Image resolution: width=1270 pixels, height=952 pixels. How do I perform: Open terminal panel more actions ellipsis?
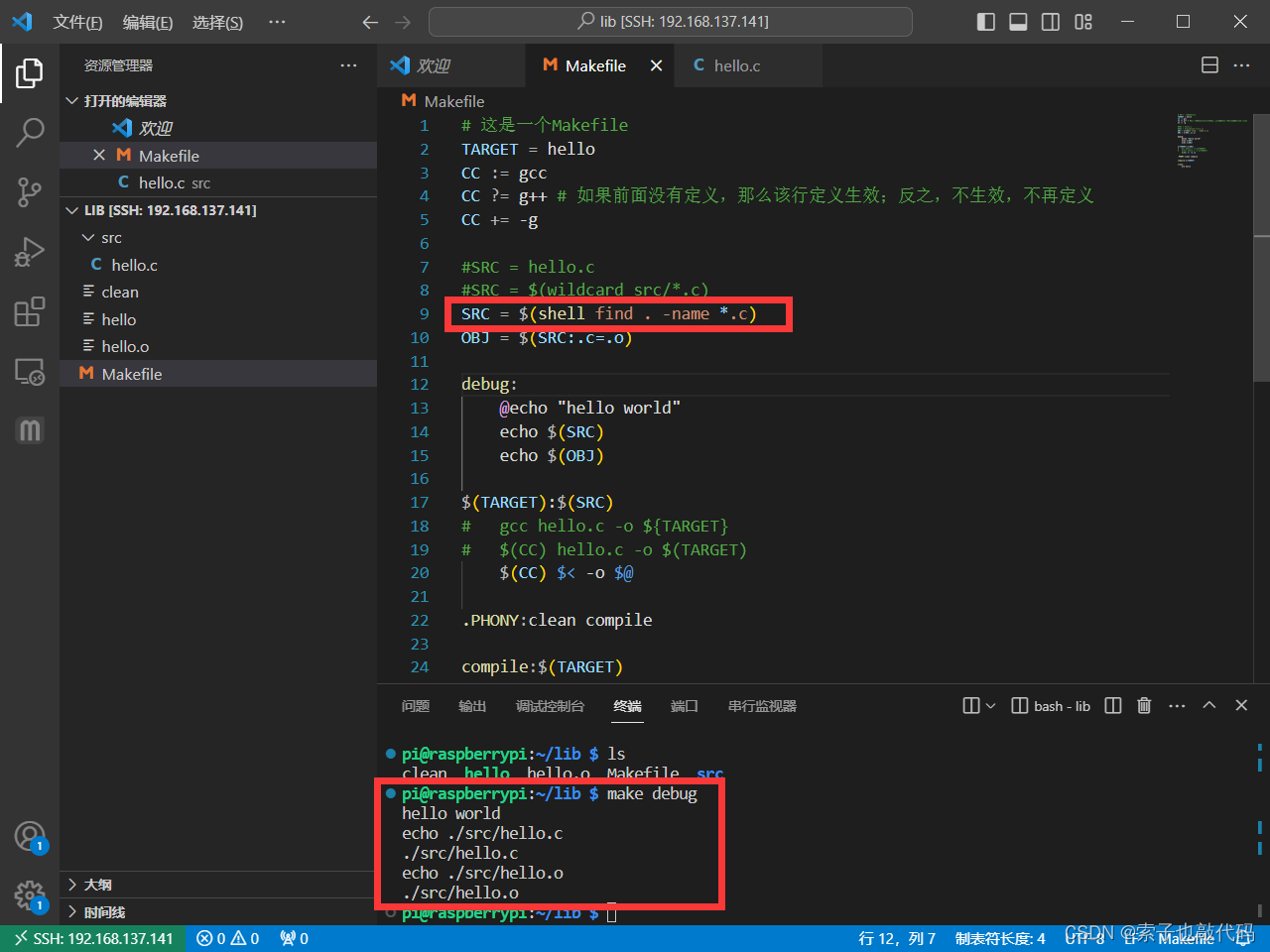(1177, 706)
